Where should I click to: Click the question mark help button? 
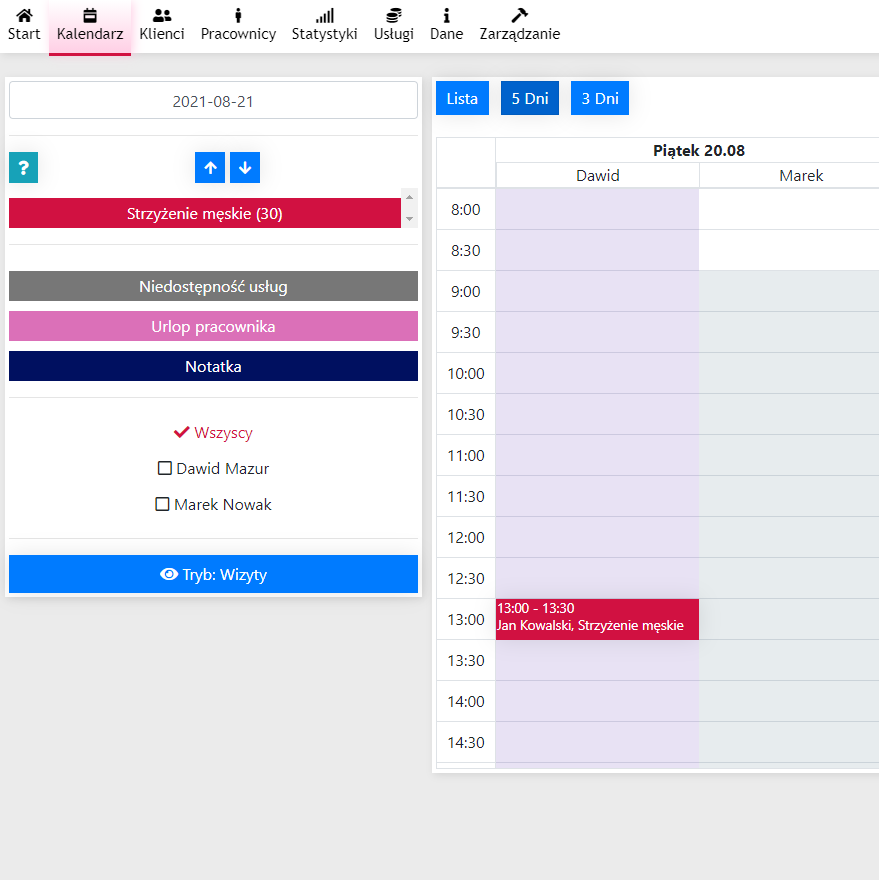click(23, 168)
